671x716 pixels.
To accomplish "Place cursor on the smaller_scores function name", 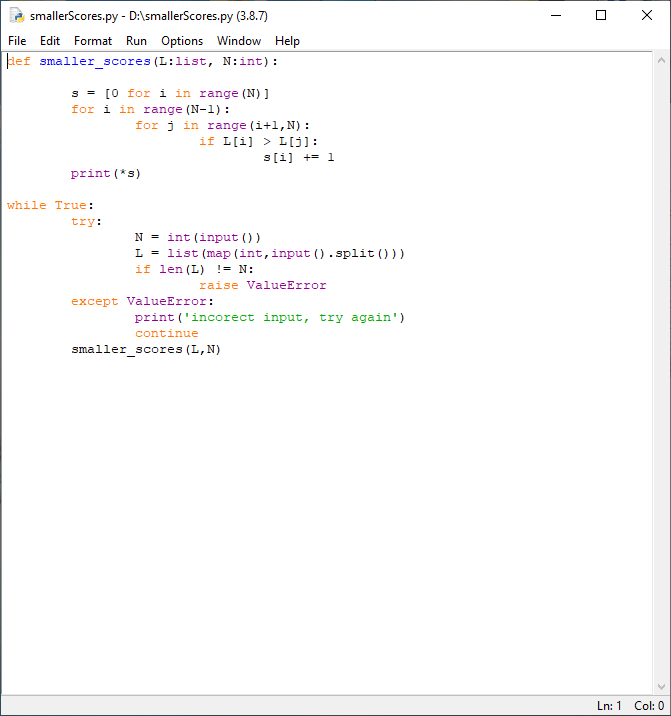I will 95,62.
